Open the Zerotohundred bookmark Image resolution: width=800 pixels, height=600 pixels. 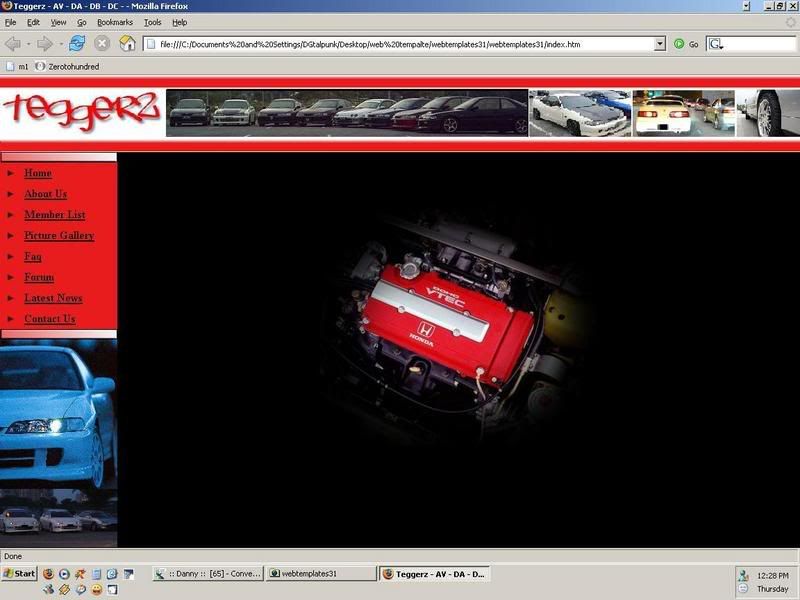tap(67, 66)
